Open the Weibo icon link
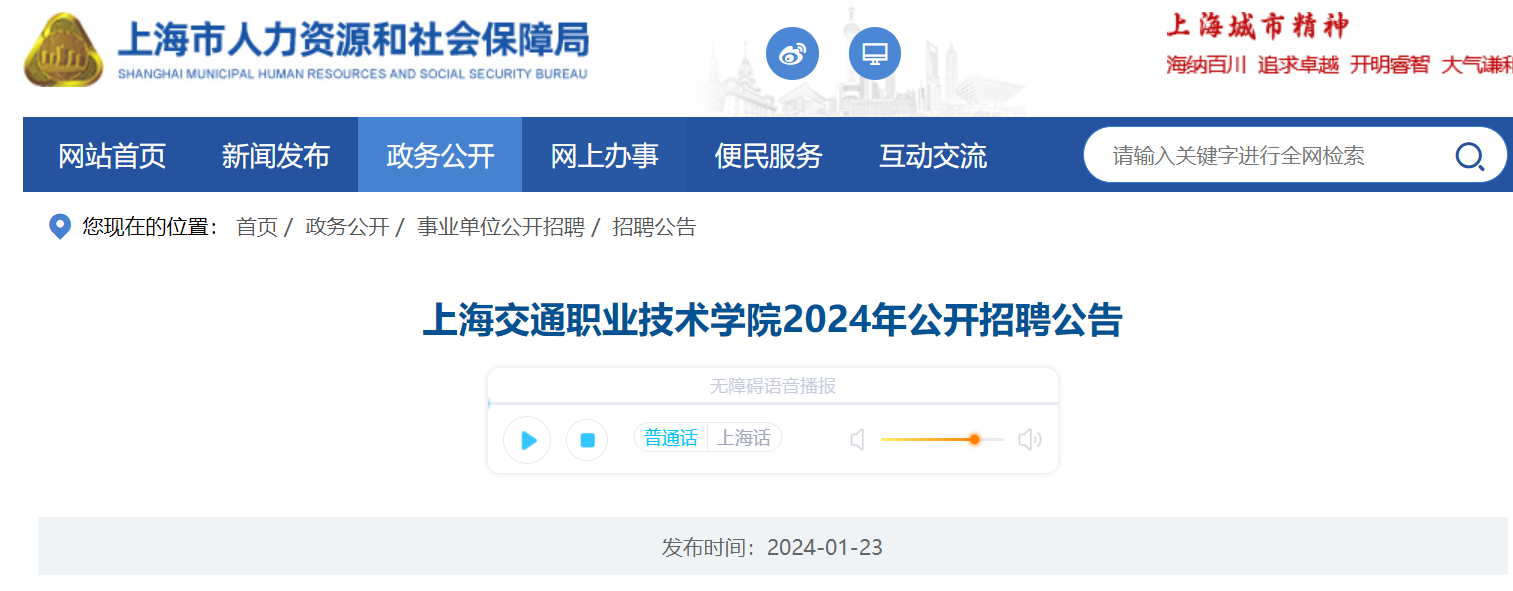Viewport: 1513px width, 591px height. [792, 53]
